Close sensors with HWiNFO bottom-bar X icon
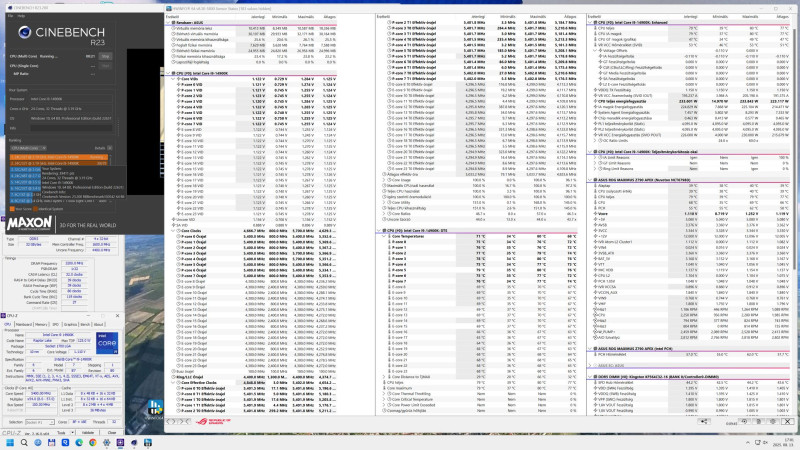The image size is (800, 450). (787, 421)
